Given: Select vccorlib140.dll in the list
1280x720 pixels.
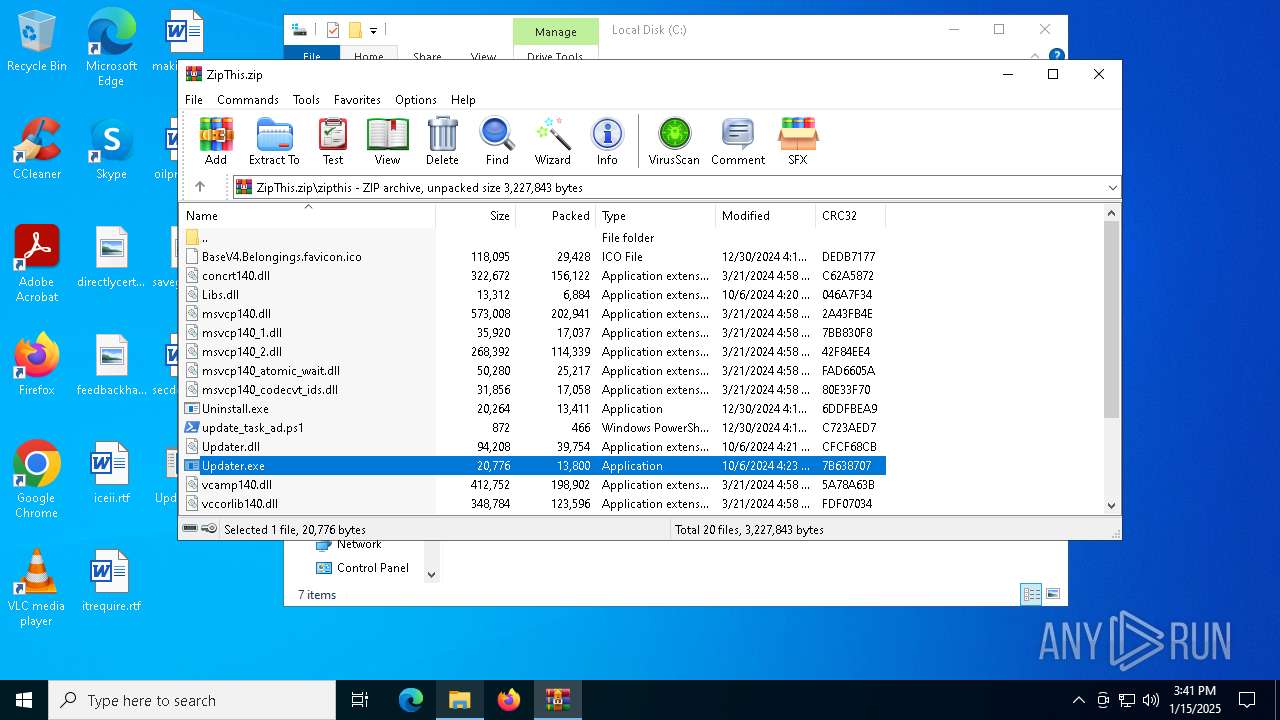Looking at the screenshot, I should coord(533,504).
